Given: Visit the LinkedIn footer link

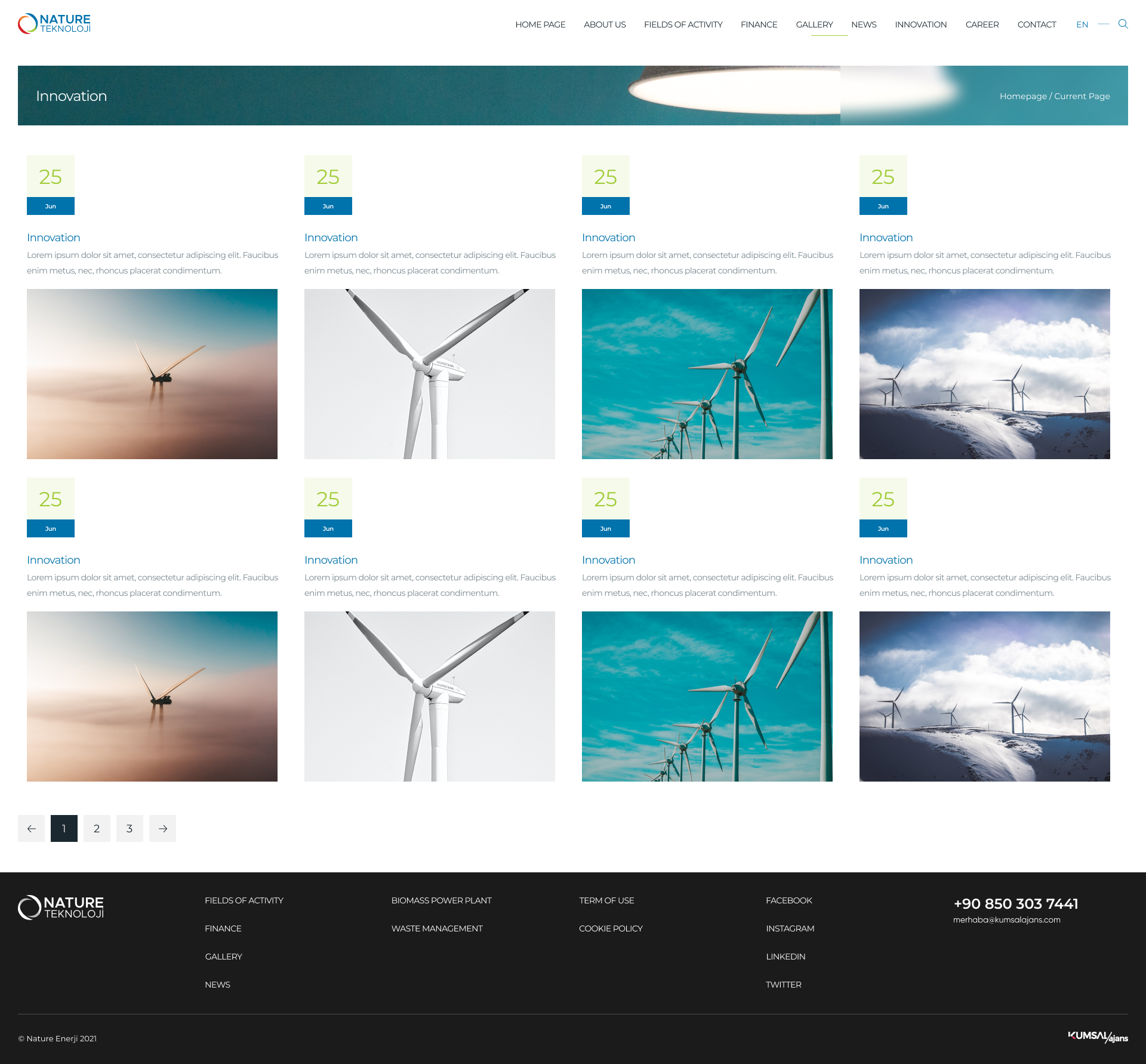Looking at the screenshot, I should 785,957.
